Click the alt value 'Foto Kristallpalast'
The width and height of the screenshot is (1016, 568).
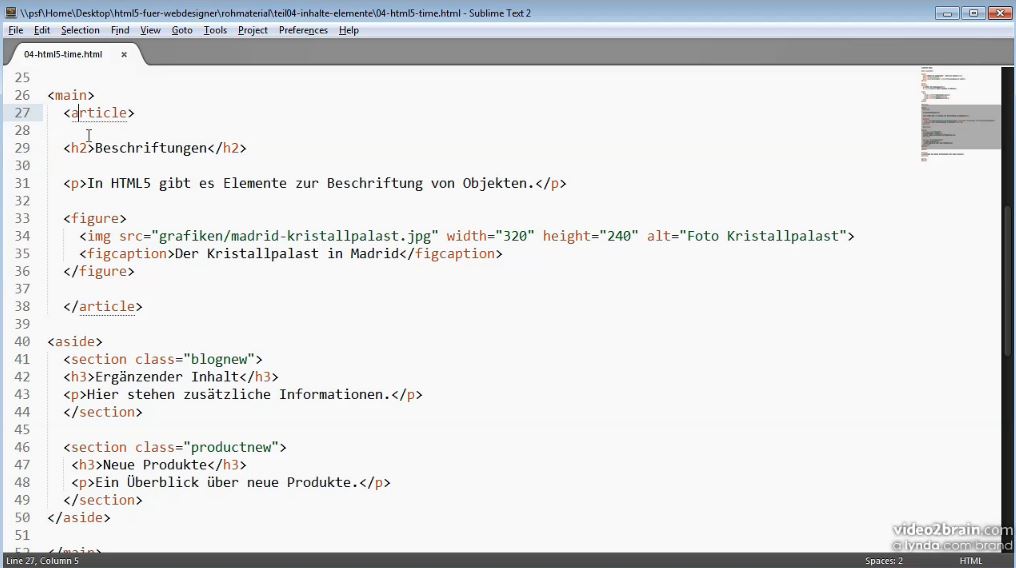pyautogui.click(x=763, y=236)
